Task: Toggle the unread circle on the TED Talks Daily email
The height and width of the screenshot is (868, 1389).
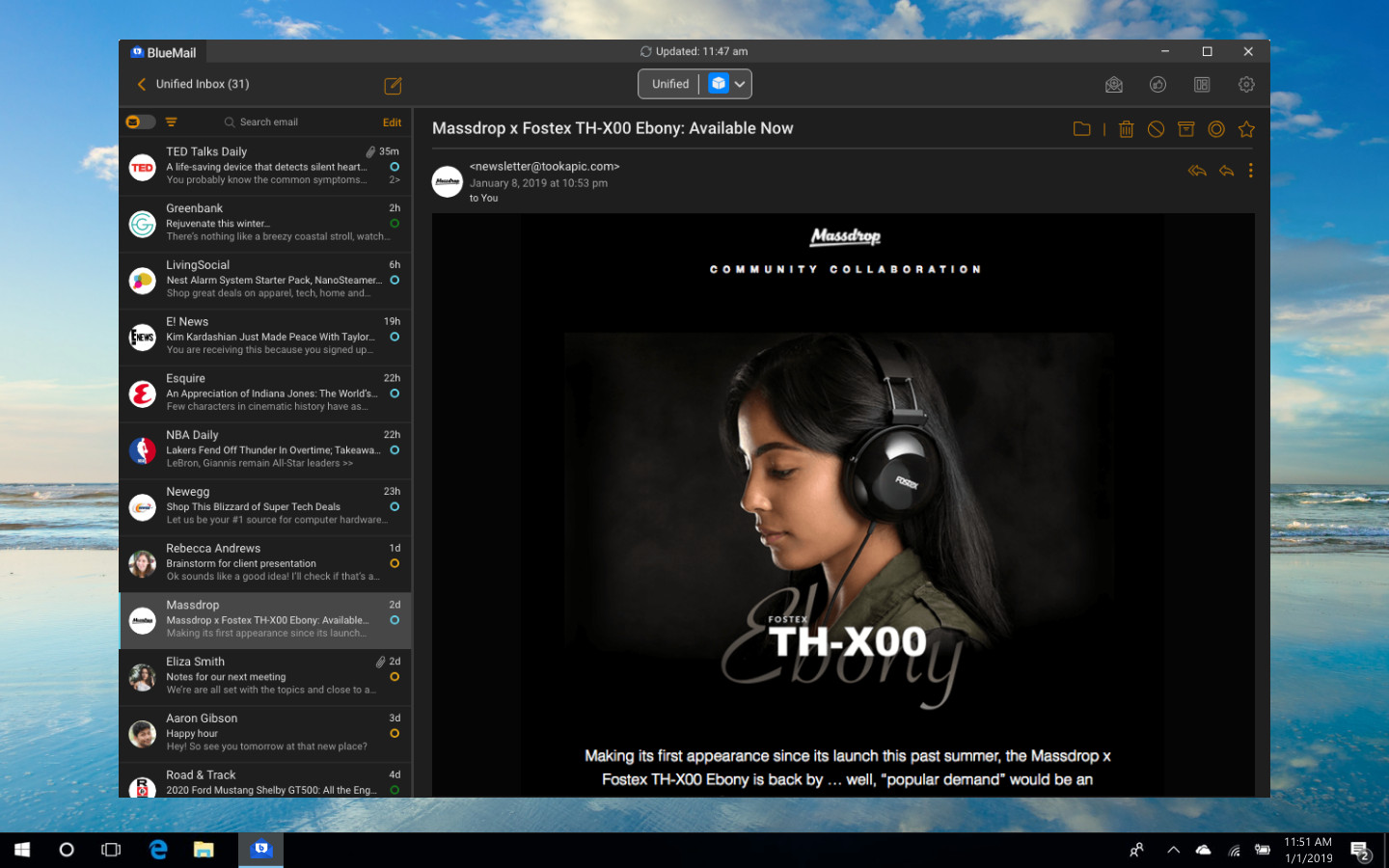Action: tap(395, 167)
